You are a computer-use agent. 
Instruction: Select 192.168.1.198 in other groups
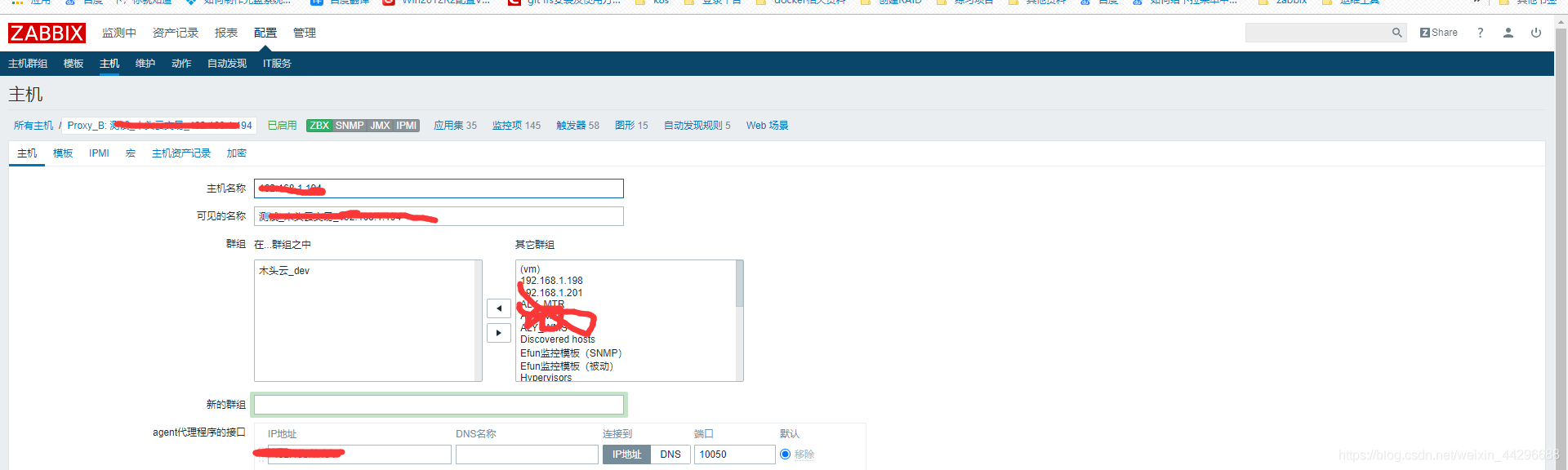click(x=552, y=281)
